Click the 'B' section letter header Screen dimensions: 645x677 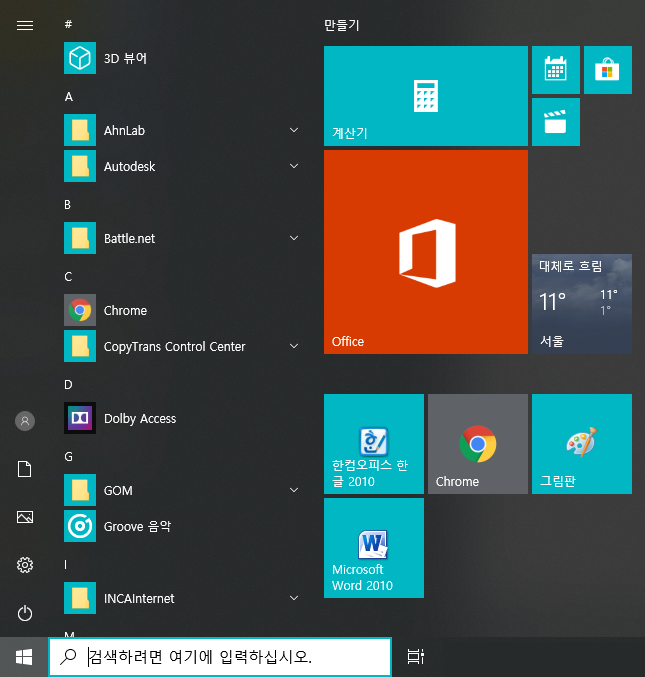pyautogui.click(x=67, y=205)
